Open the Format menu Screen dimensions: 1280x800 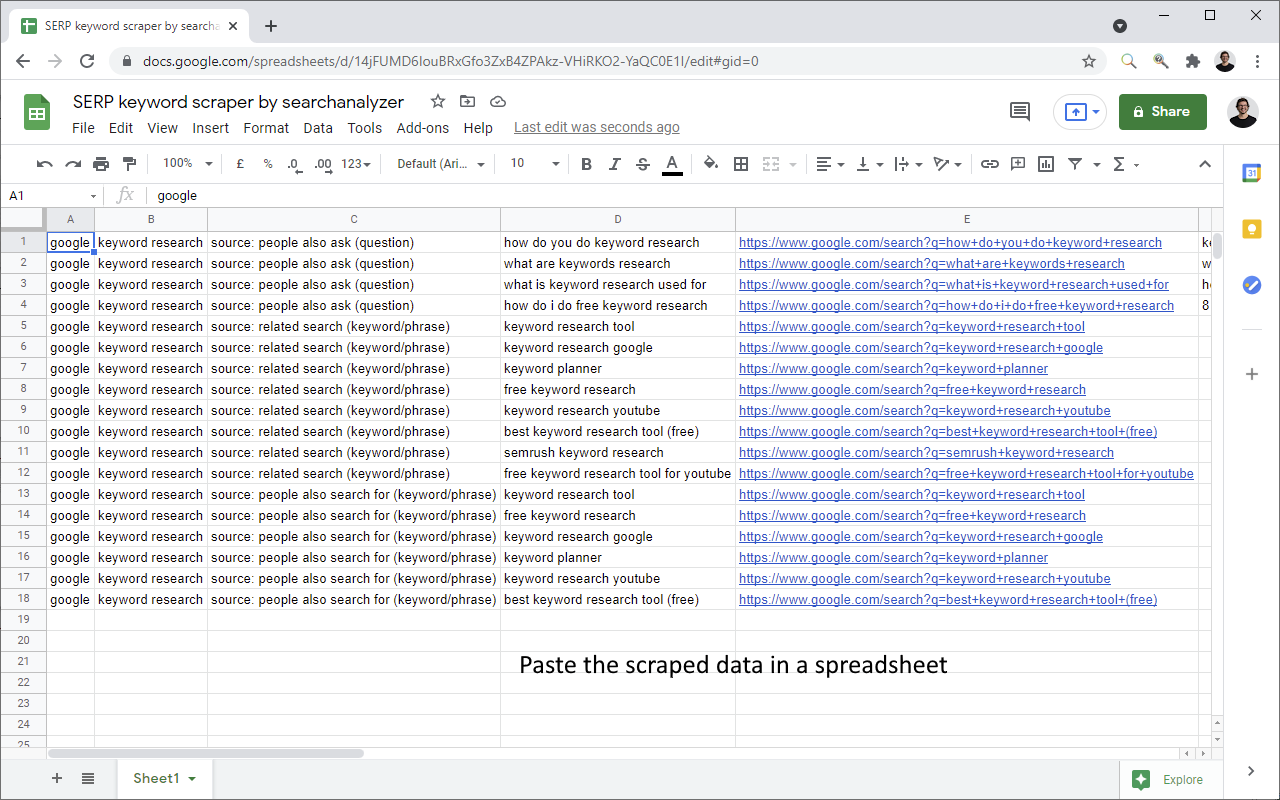[266, 128]
